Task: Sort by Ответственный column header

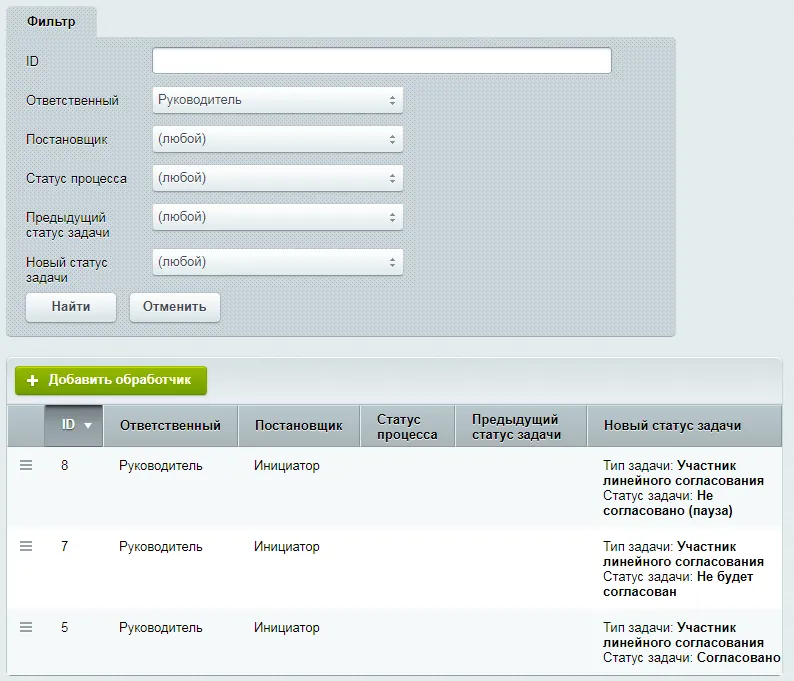Action: point(170,425)
